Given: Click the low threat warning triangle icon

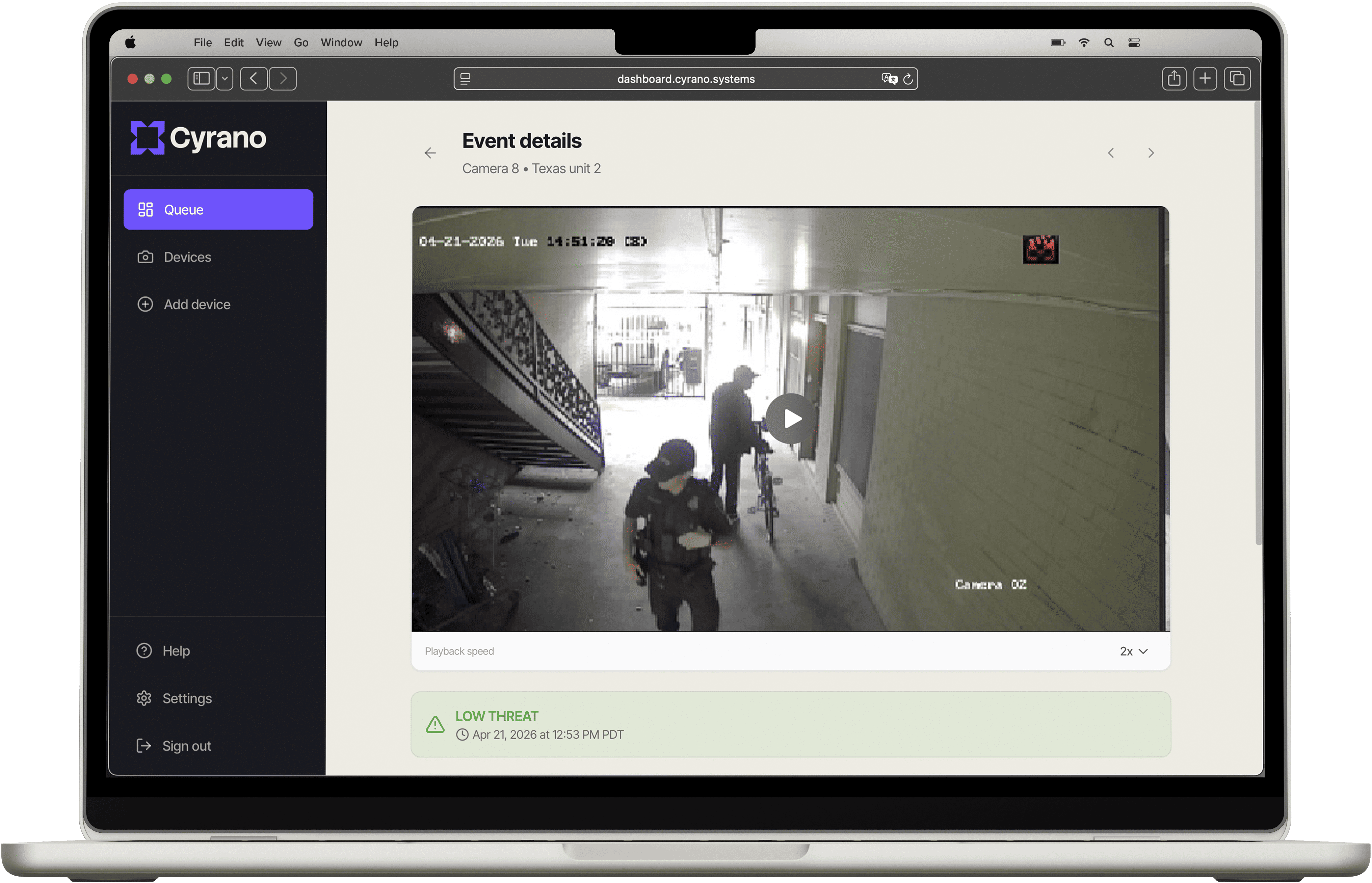Looking at the screenshot, I should pos(435,725).
